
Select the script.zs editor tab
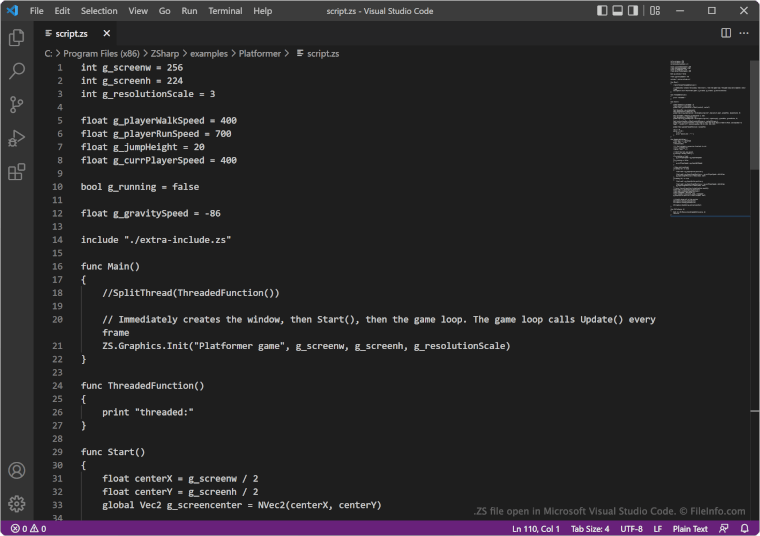coord(70,33)
